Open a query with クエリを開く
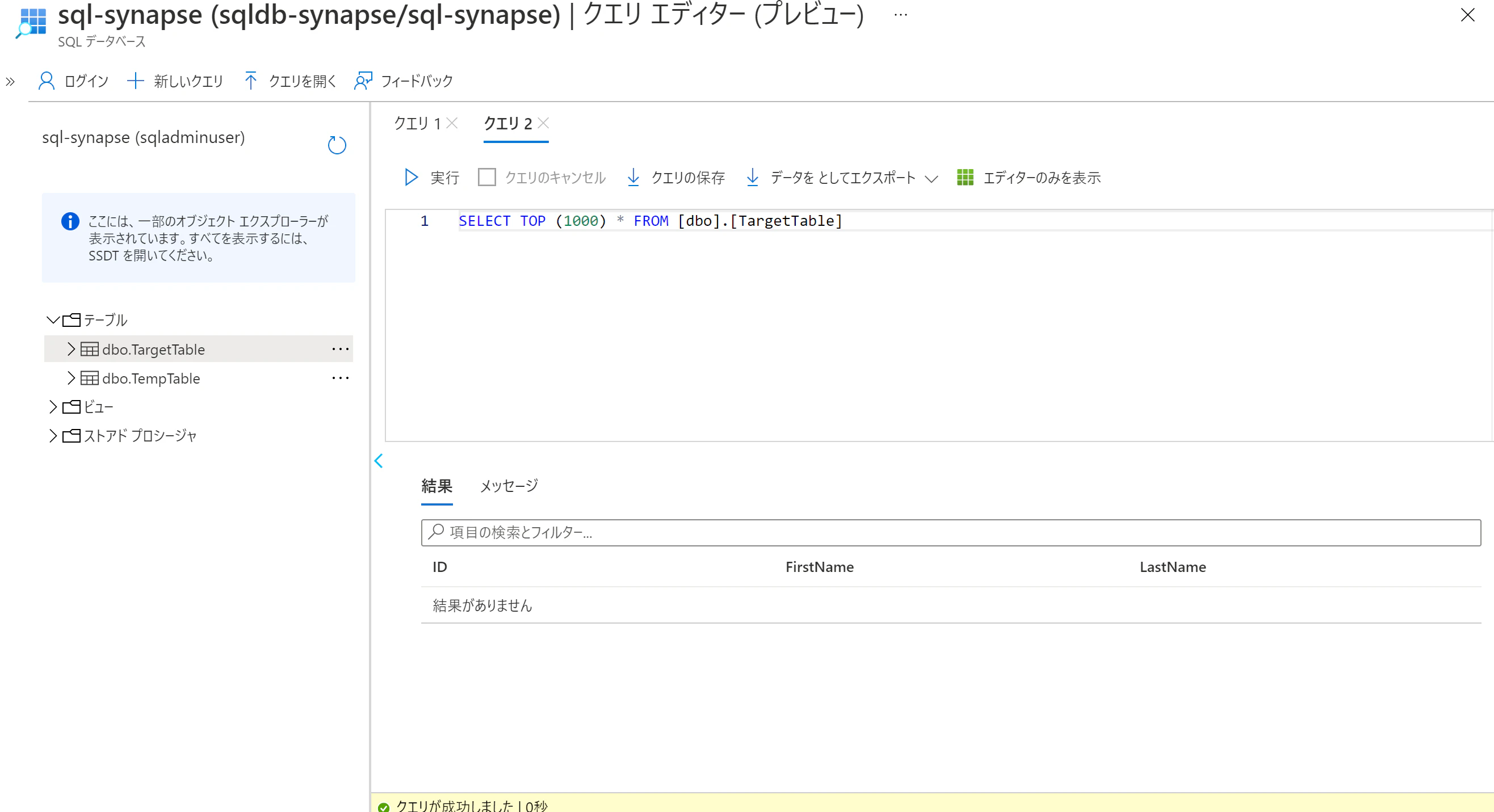 tap(303, 81)
